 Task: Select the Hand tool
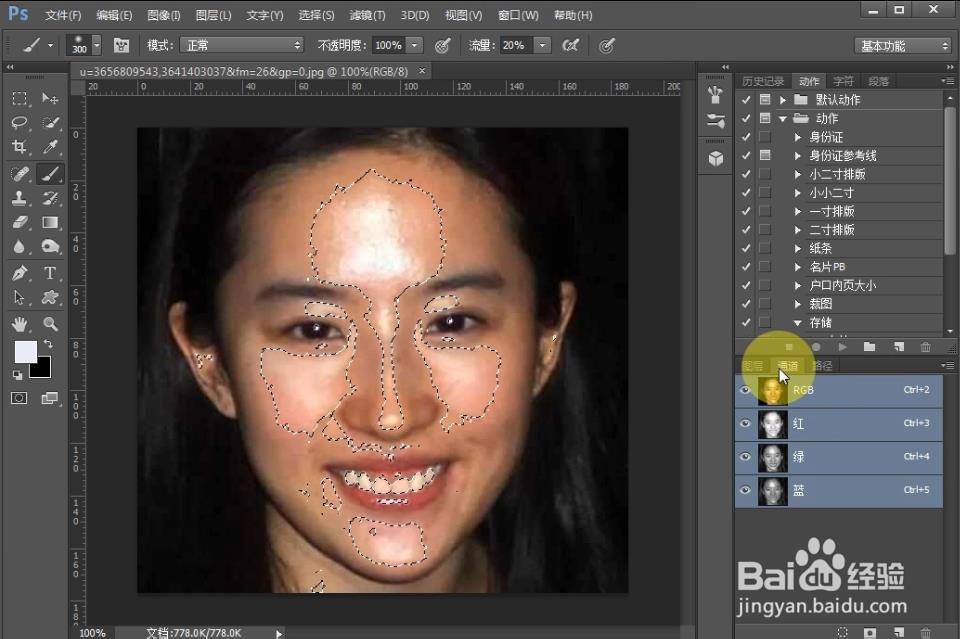20,324
